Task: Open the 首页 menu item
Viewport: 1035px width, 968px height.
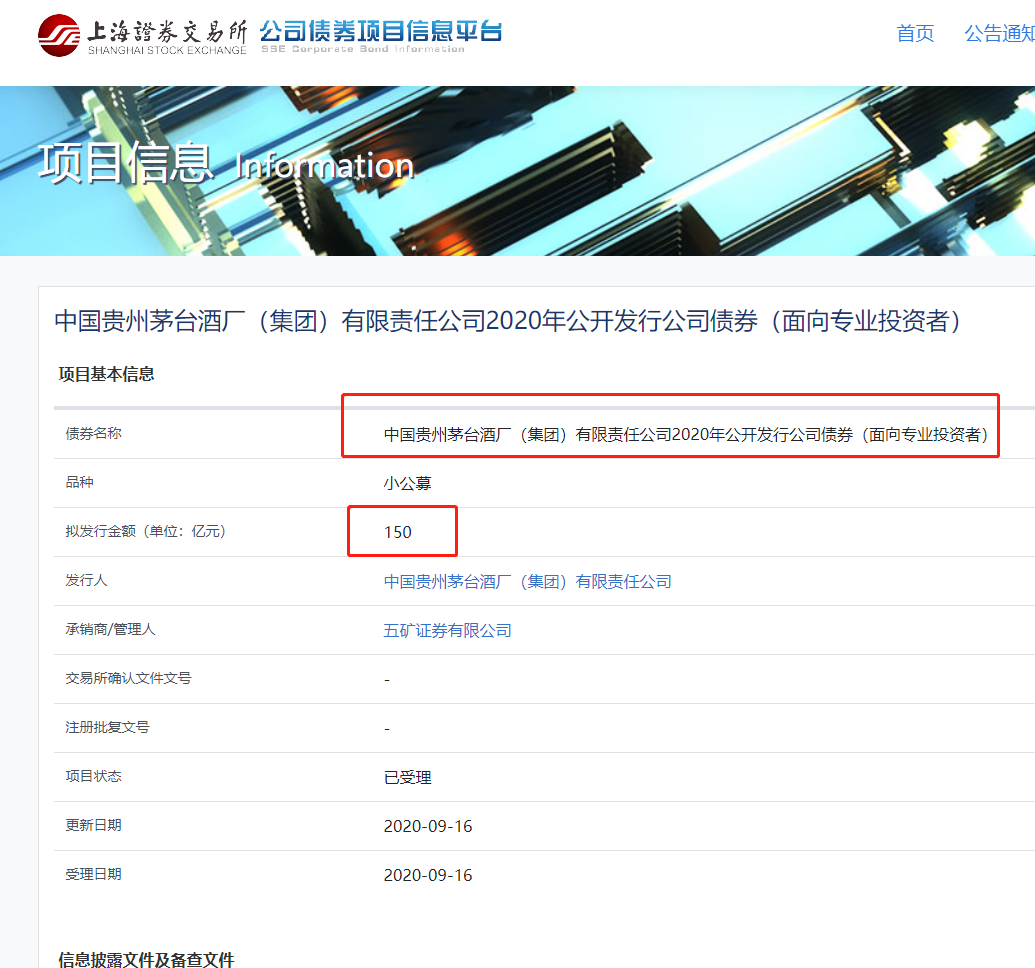Action: 915,34
